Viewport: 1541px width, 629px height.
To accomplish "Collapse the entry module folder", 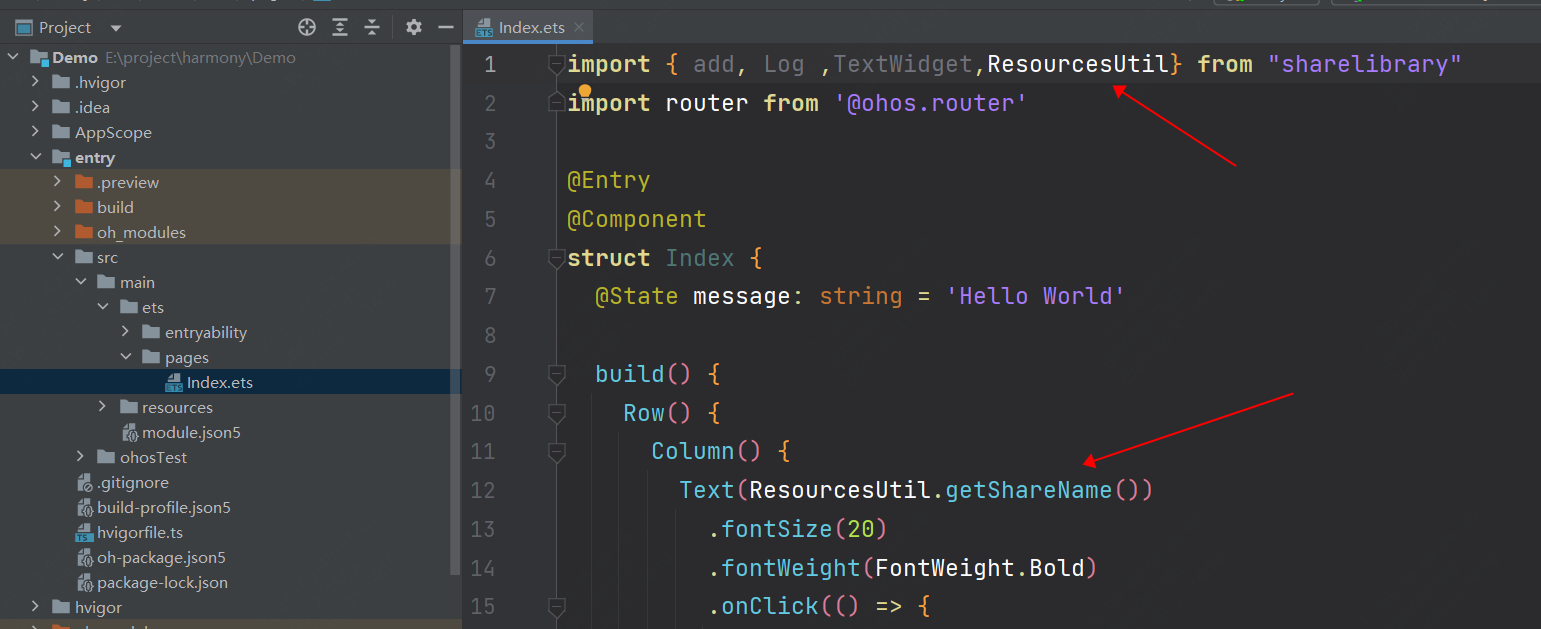I will [x=37, y=157].
